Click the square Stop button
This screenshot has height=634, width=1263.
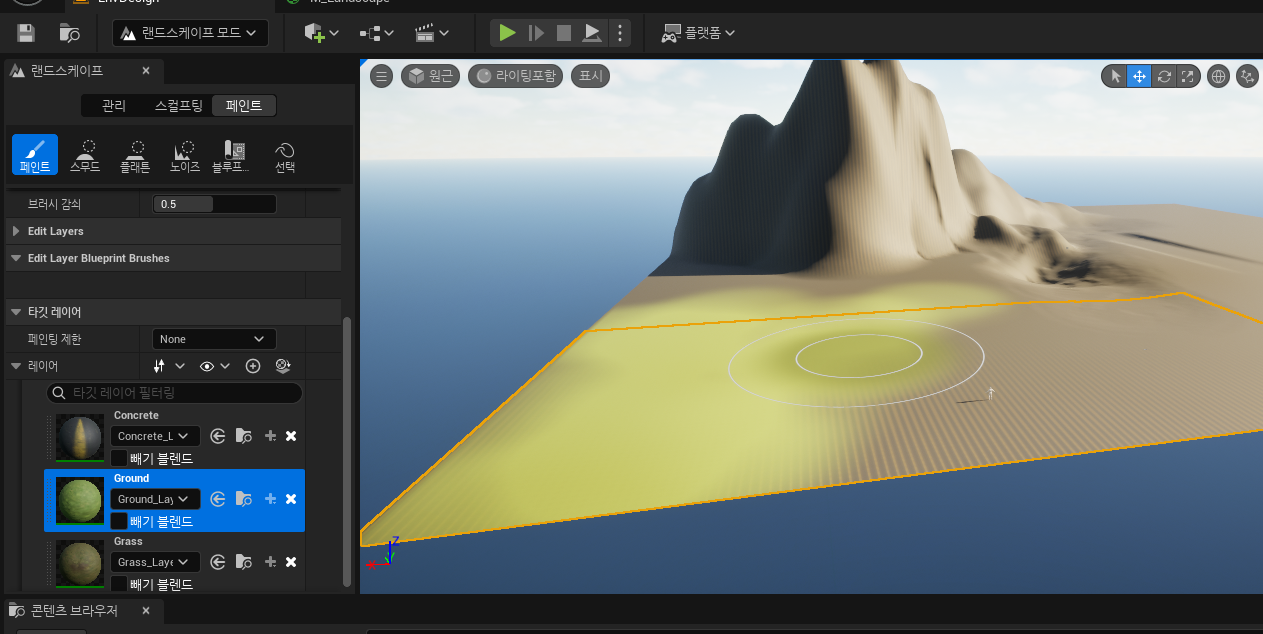[564, 33]
